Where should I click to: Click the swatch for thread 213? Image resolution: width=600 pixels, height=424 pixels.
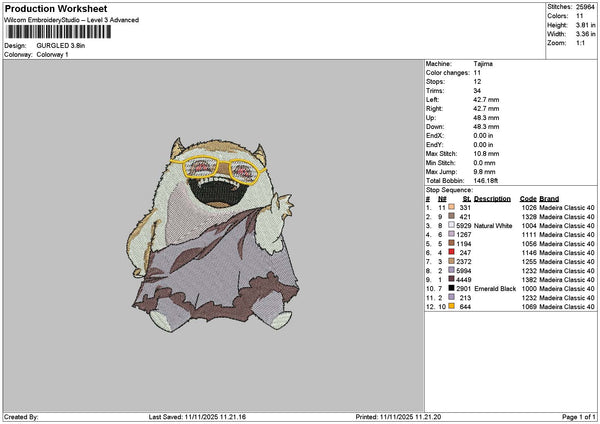click(452, 297)
